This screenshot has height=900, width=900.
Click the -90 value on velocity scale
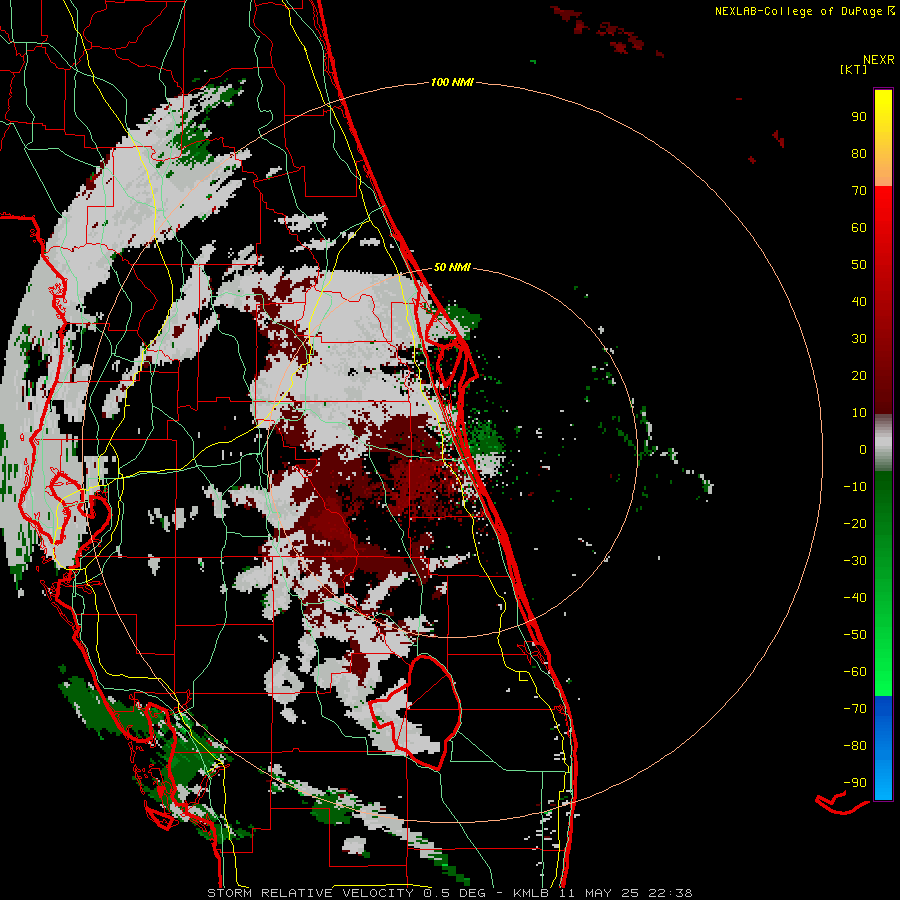[855, 783]
